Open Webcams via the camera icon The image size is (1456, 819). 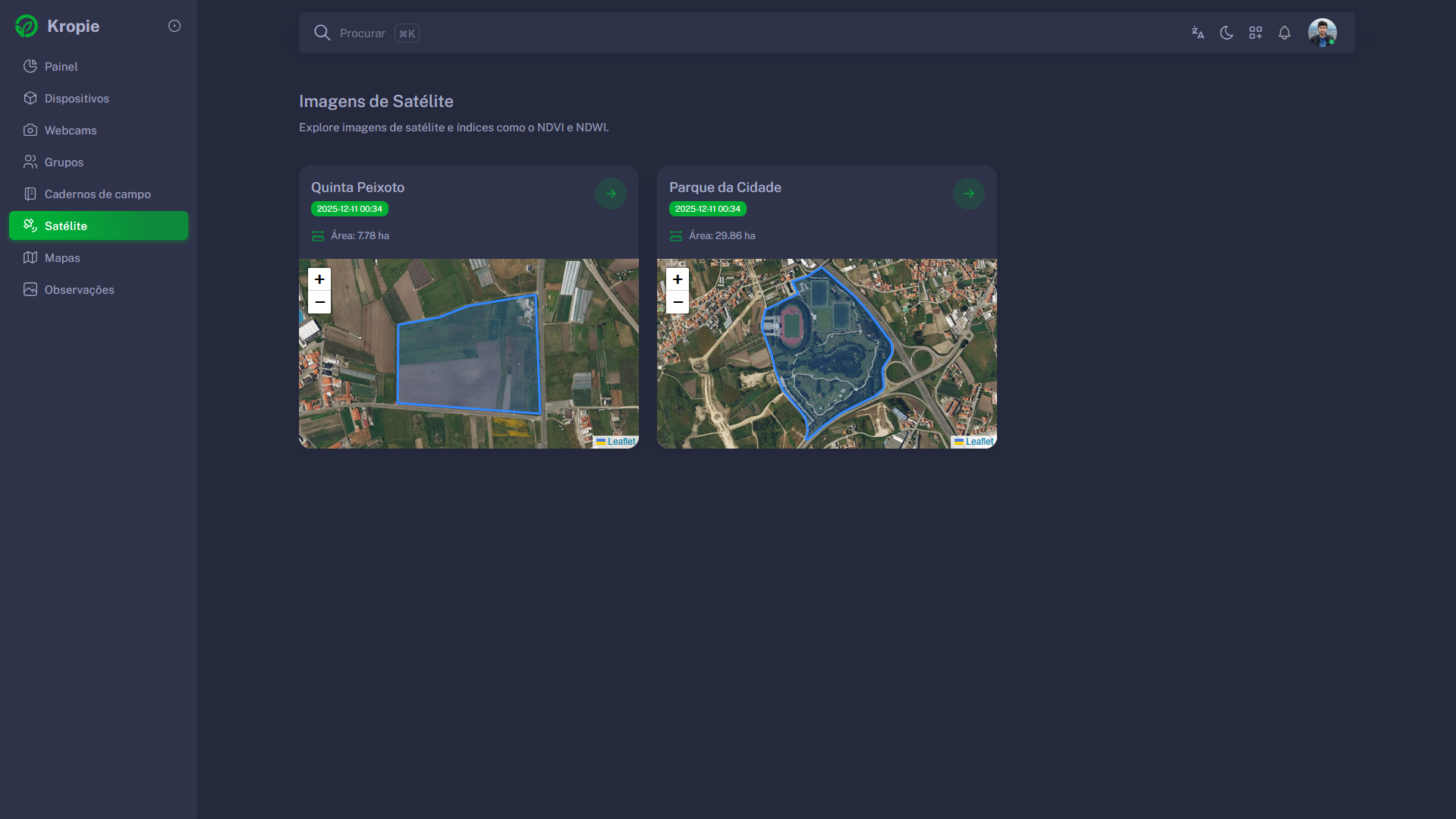pos(30,130)
